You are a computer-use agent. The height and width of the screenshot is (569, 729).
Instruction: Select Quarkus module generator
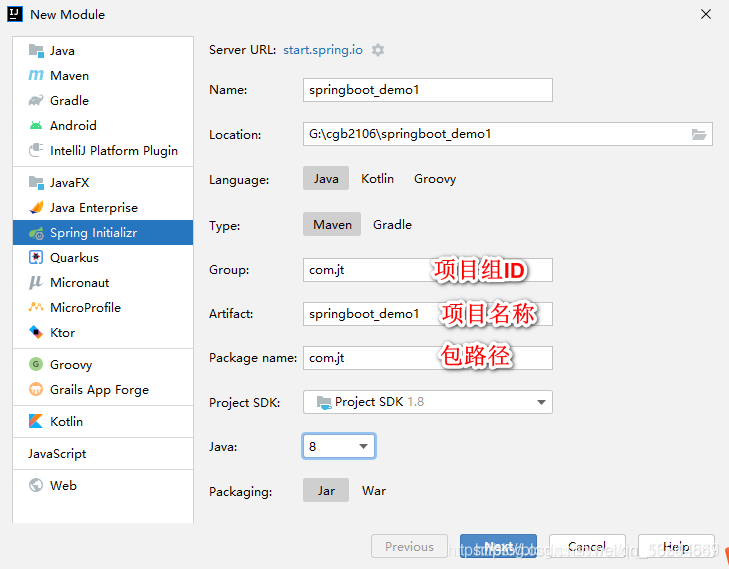click(x=103, y=257)
